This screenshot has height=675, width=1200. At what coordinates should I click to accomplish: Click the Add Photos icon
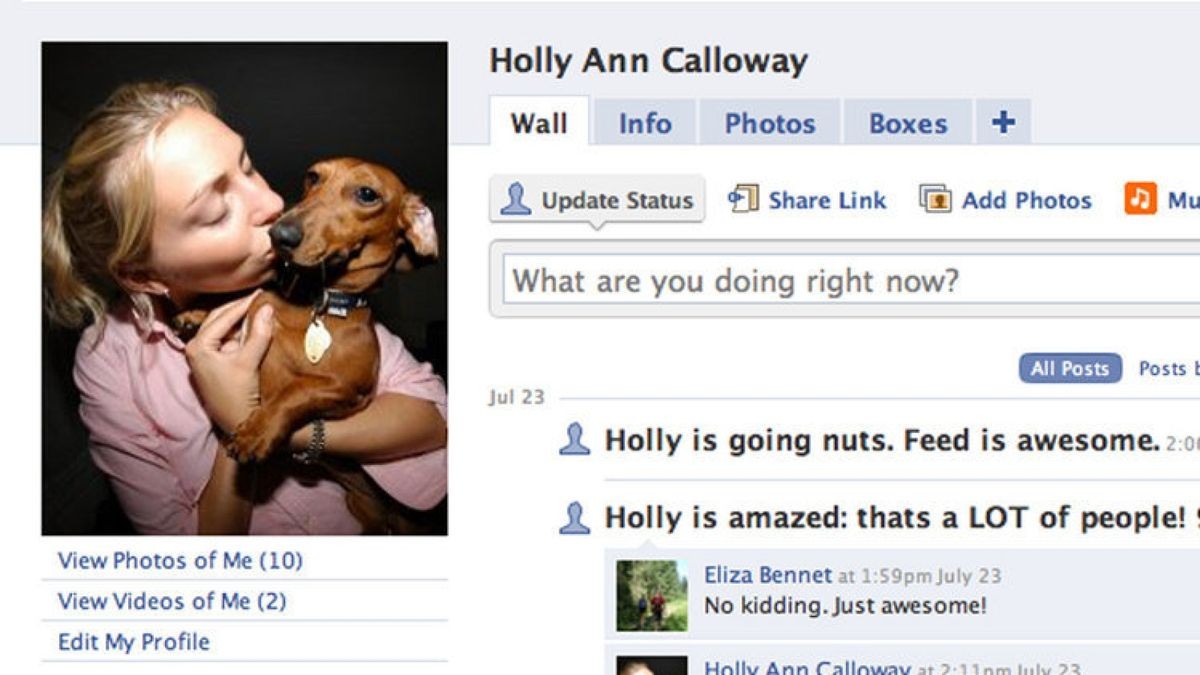coord(935,199)
